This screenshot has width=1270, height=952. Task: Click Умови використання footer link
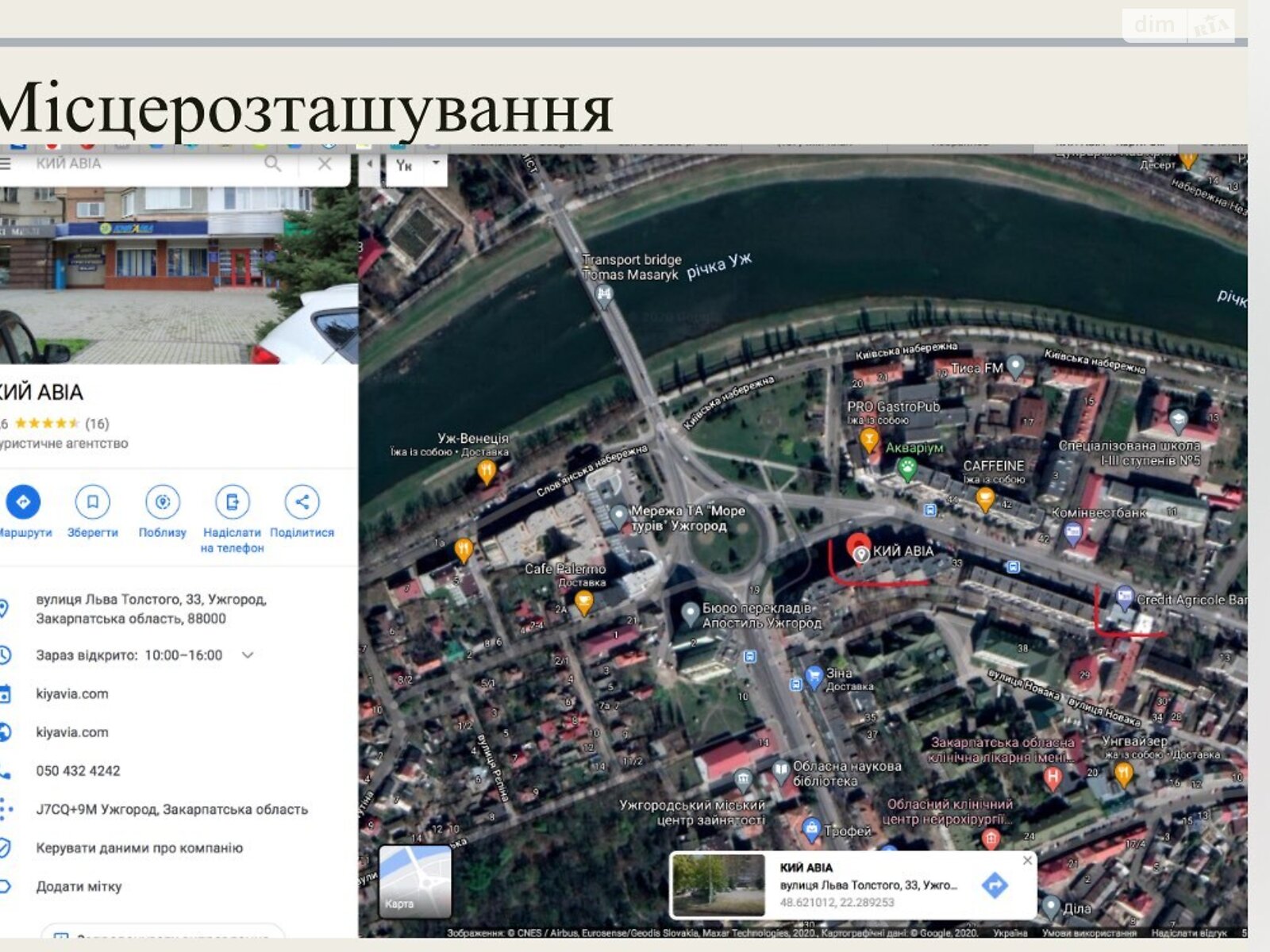1088,933
